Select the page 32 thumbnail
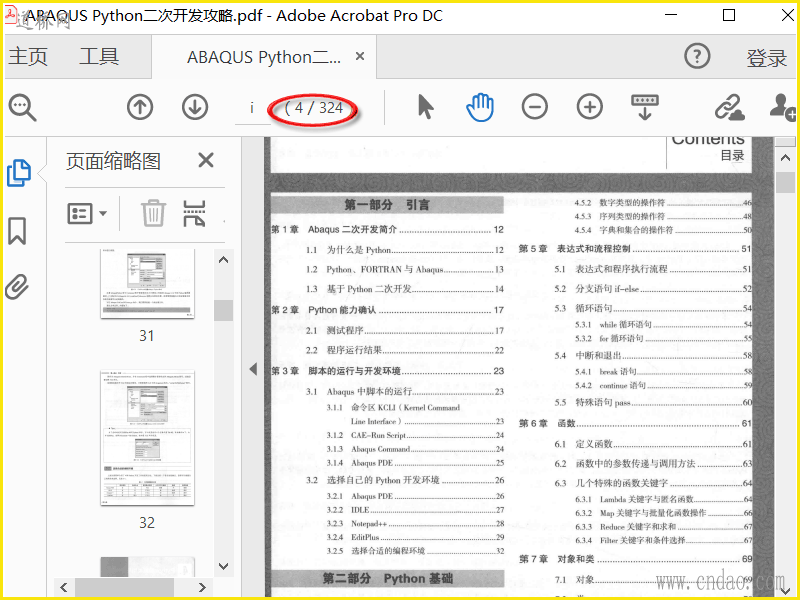The image size is (800, 600). click(147, 438)
